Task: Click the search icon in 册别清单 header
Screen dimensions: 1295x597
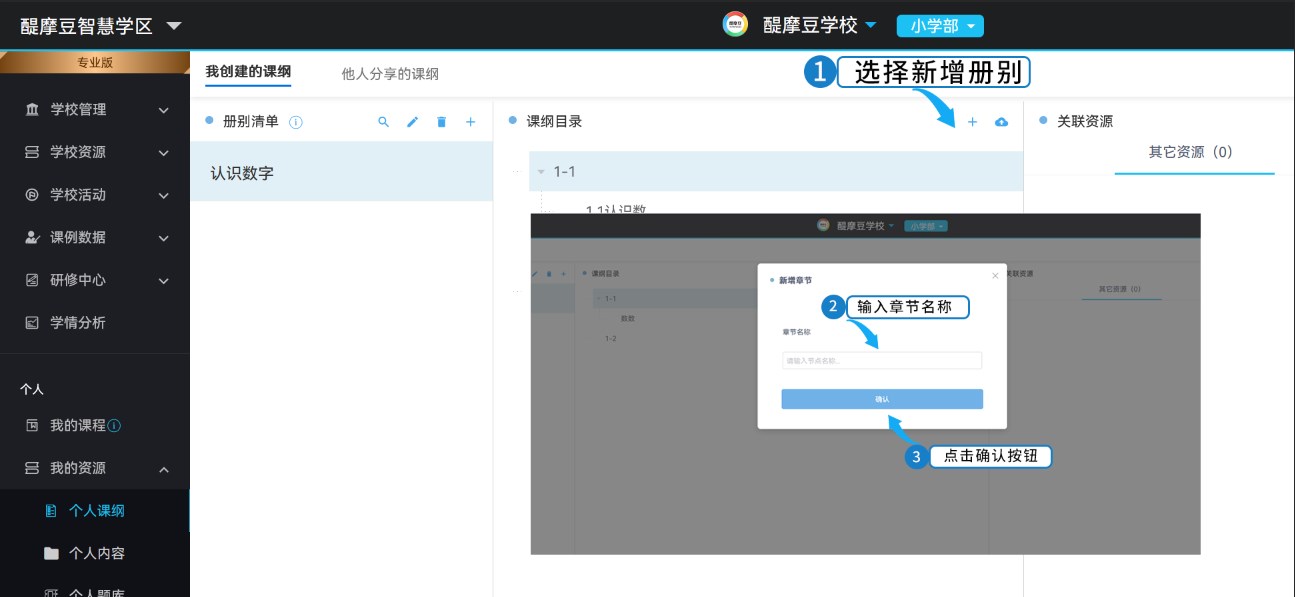Action: pyautogui.click(x=383, y=122)
